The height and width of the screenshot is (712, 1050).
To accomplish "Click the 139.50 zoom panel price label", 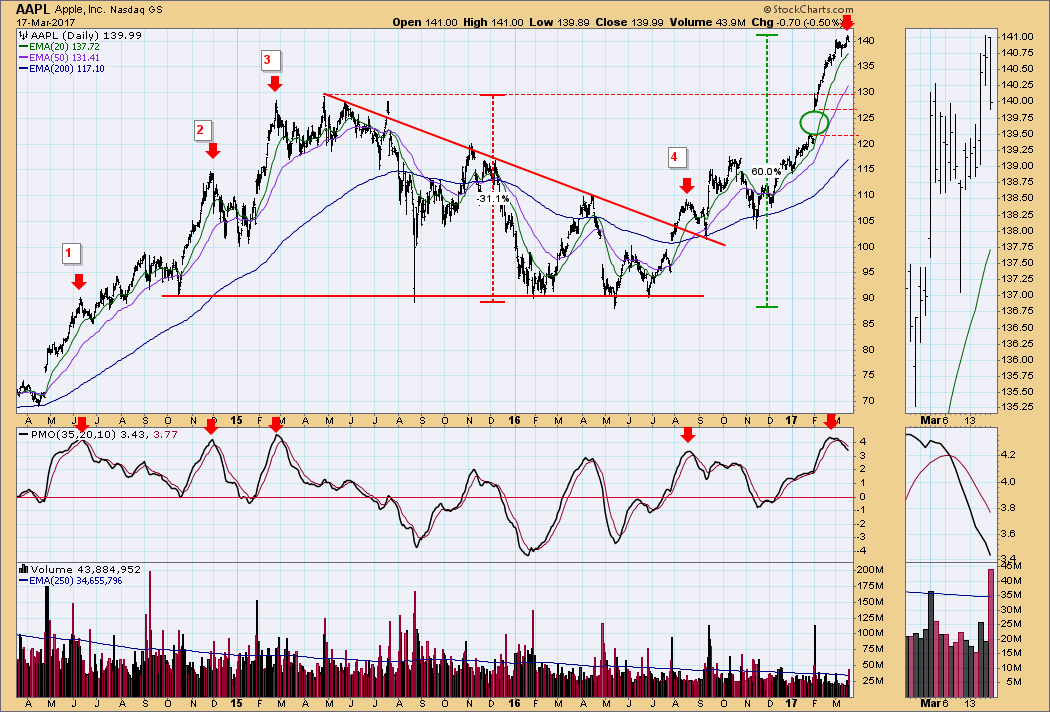I will pos(1017,133).
